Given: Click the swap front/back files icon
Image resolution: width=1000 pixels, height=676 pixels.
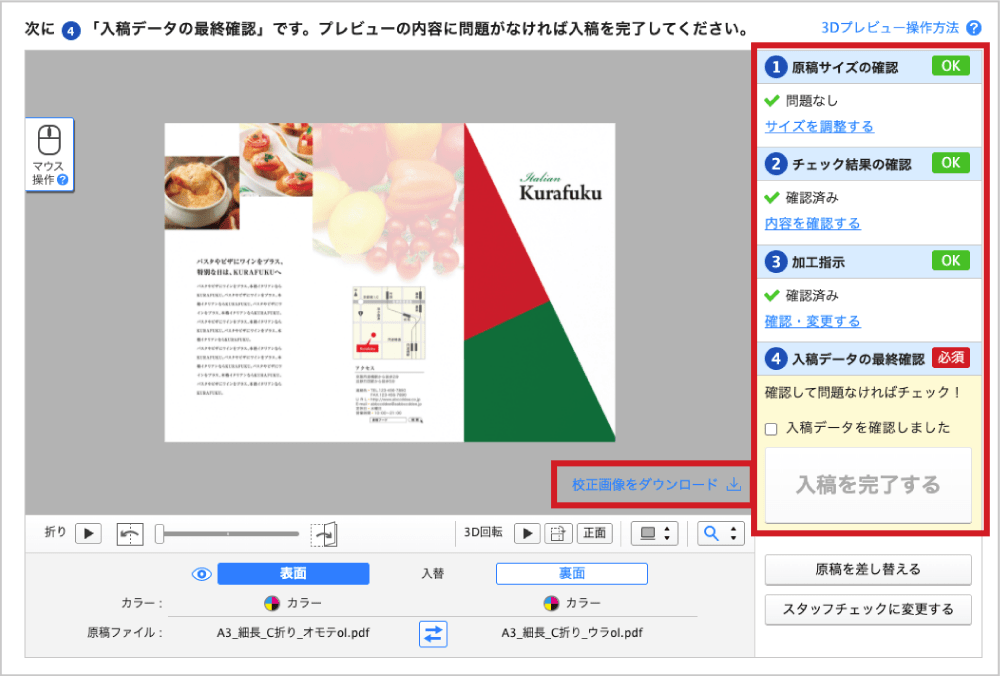Looking at the screenshot, I should click(433, 633).
